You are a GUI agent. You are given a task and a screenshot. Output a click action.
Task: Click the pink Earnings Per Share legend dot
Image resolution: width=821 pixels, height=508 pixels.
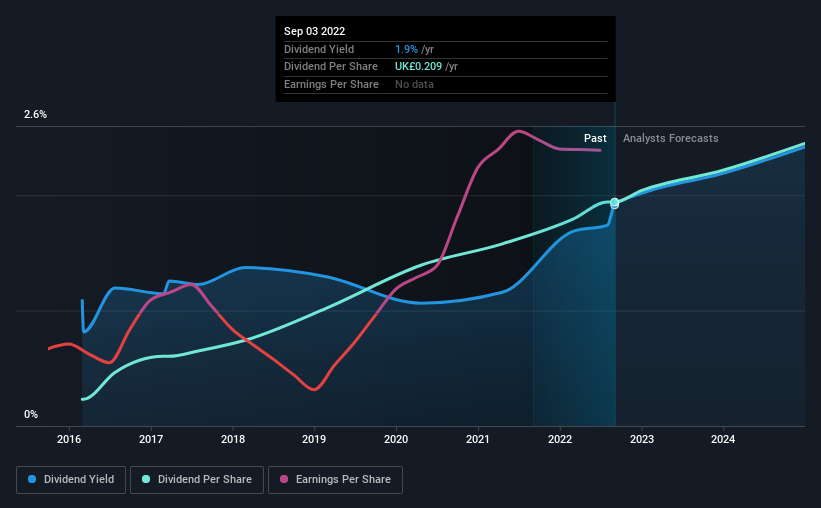[284, 479]
